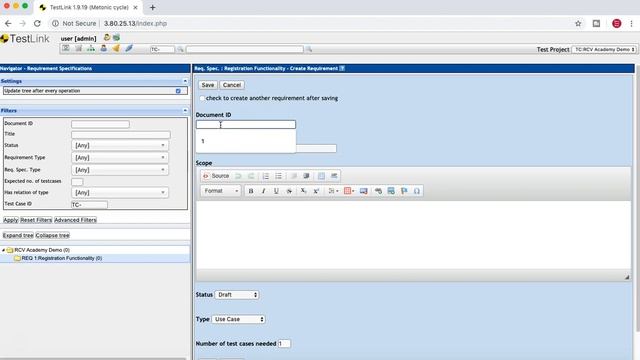
Task: Toggle bold formatting in Scope editor
Action: [251, 191]
